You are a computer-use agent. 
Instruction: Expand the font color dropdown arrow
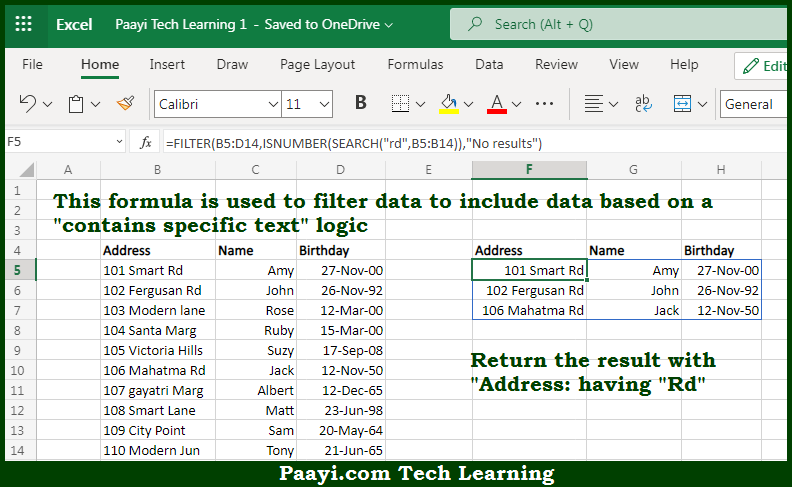(x=516, y=105)
